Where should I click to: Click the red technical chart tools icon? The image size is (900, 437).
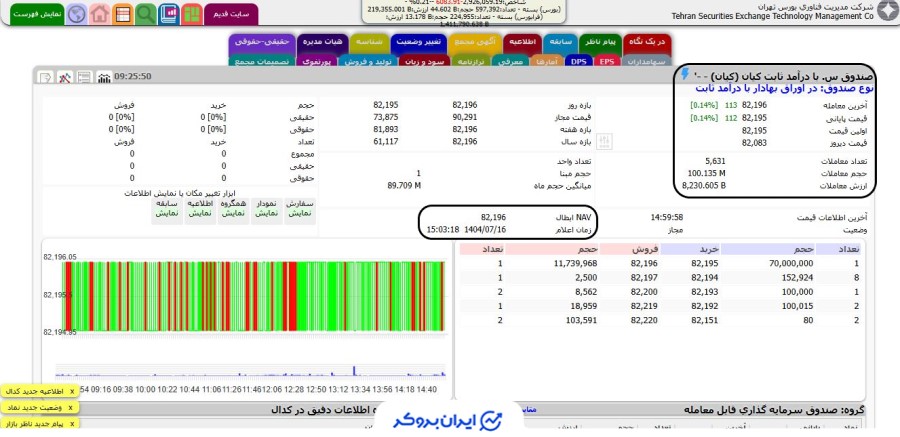pos(65,77)
